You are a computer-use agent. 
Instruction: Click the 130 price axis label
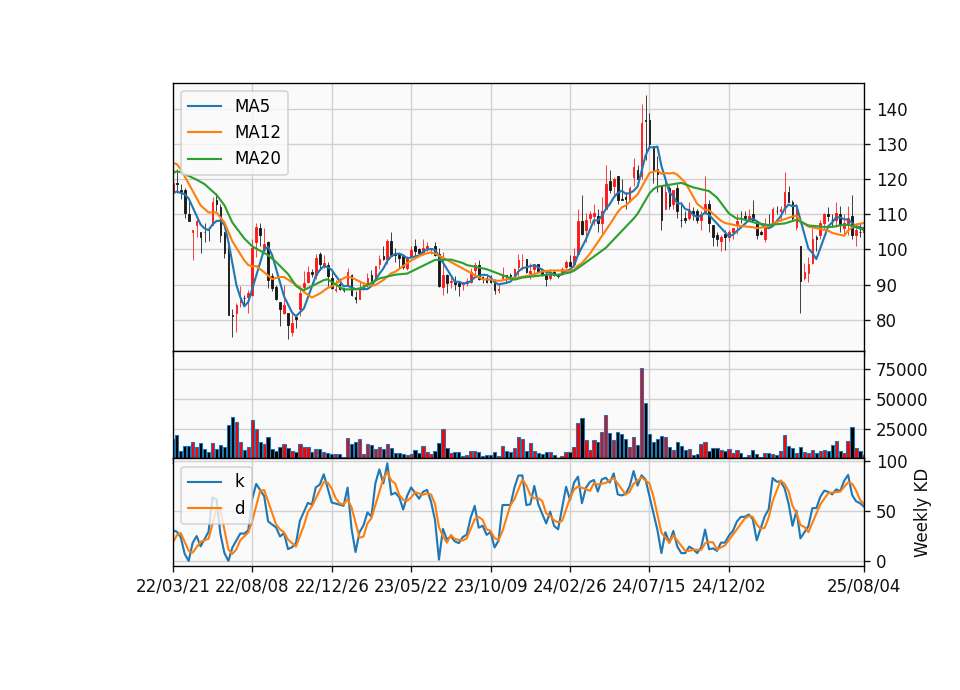point(892,145)
